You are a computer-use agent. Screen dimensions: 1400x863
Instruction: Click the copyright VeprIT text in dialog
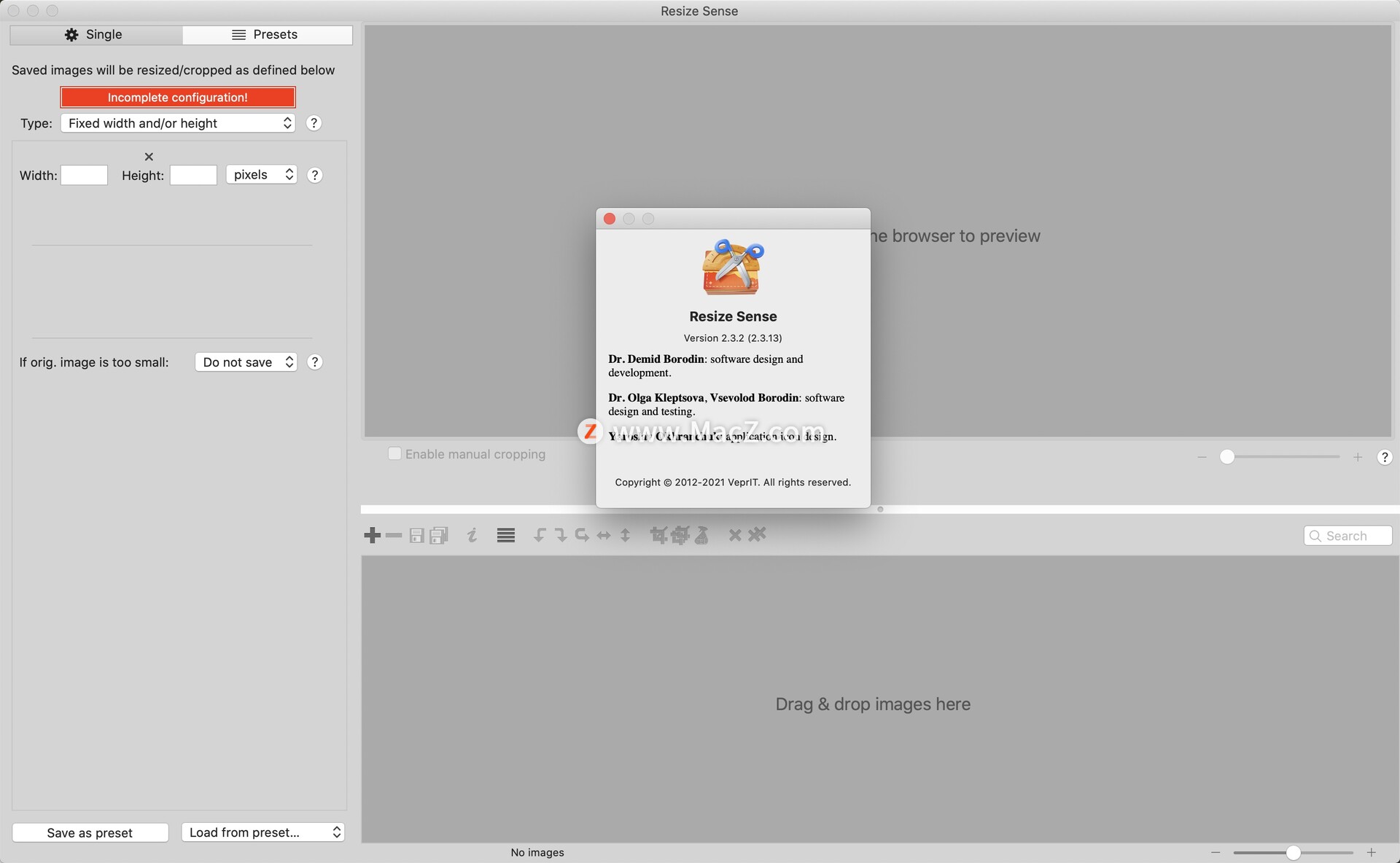tap(733, 483)
